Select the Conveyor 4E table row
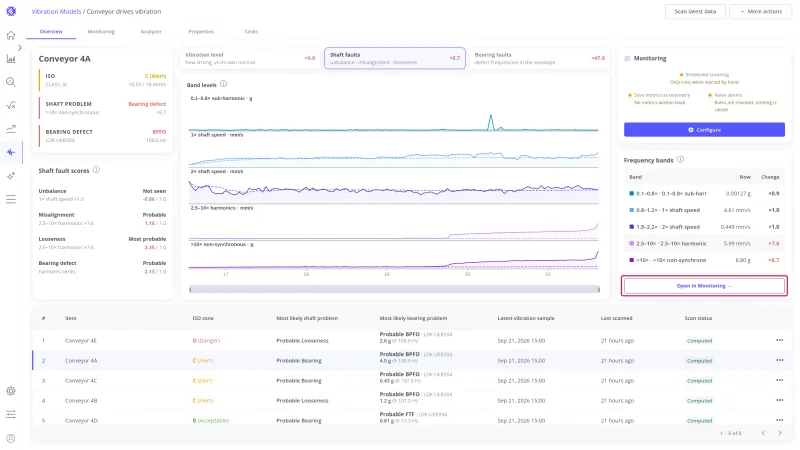Image resolution: width=800 pixels, height=450 pixels. click(412, 340)
